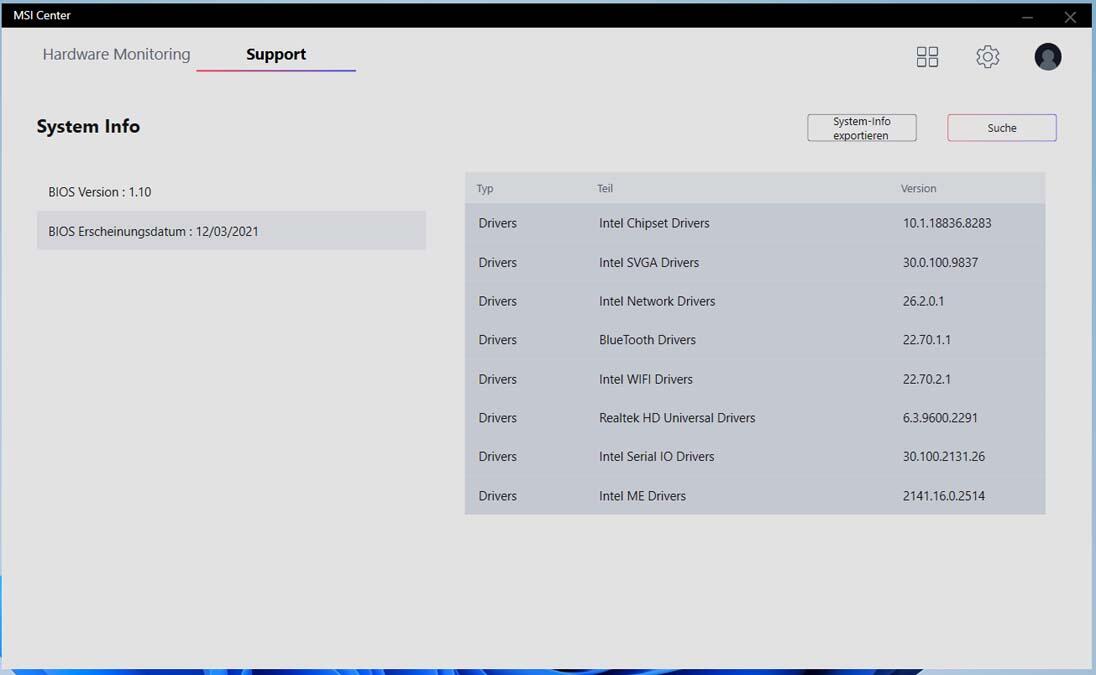Open settings via the gear icon
This screenshot has height=675, width=1096.
pyautogui.click(x=987, y=57)
